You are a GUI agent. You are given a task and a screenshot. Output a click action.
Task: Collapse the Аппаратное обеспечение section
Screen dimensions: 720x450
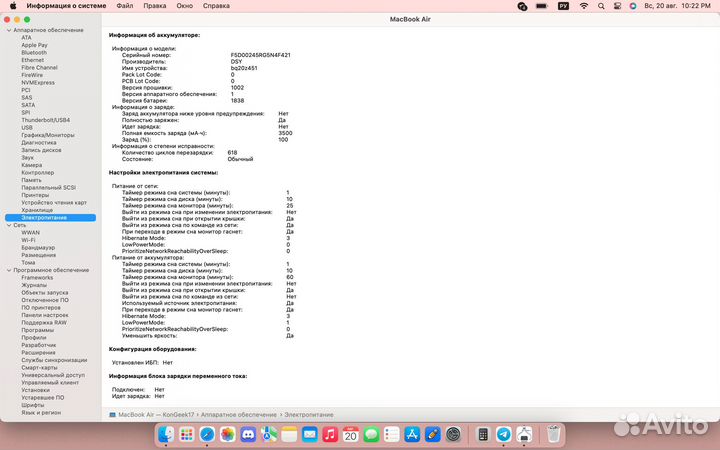pos(9,30)
